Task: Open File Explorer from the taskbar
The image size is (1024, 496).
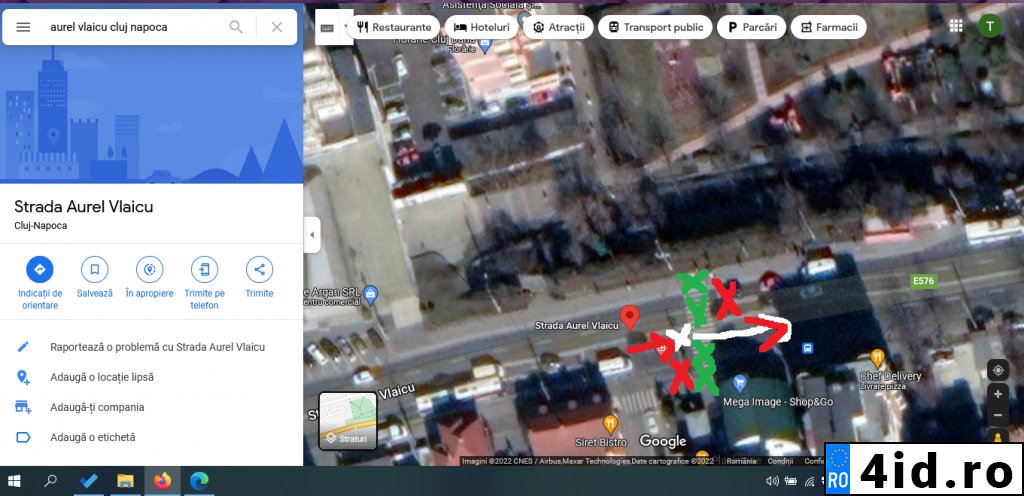Action: click(125, 482)
